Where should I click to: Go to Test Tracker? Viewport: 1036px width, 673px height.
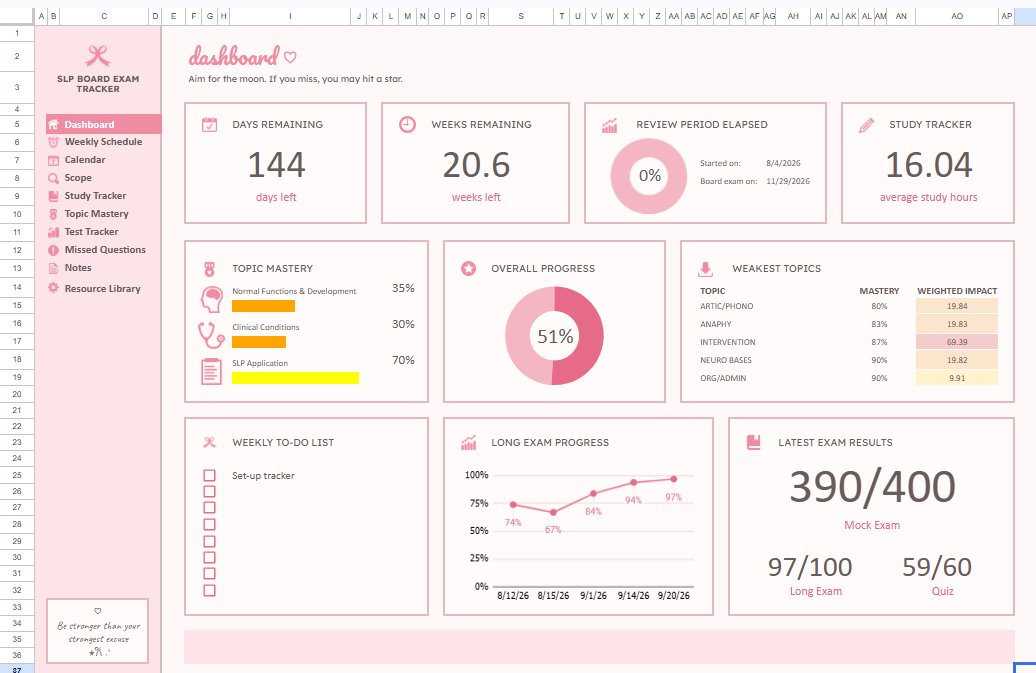(x=91, y=232)
